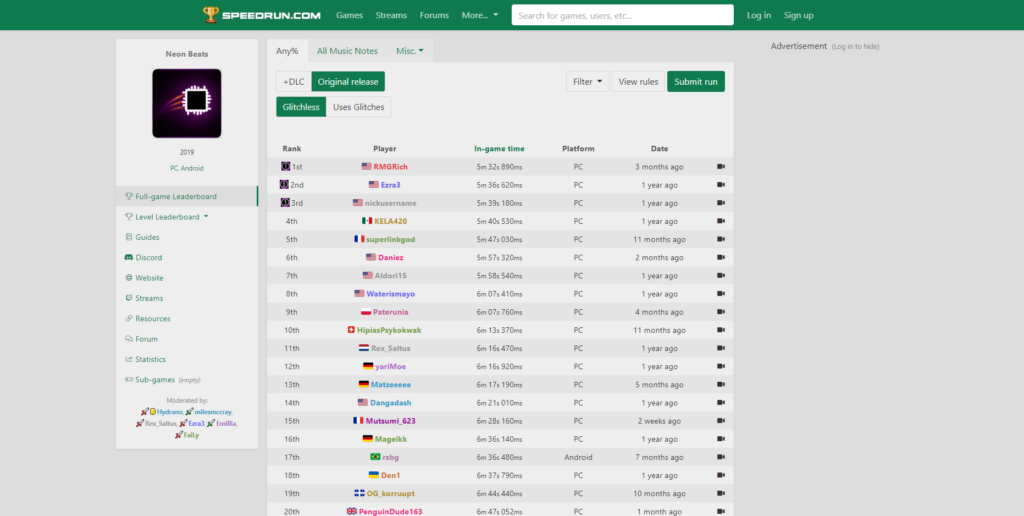This screenshot has height=516, width=1024.
Task: Expand the More... navigation menu
Action: (480, 15)
